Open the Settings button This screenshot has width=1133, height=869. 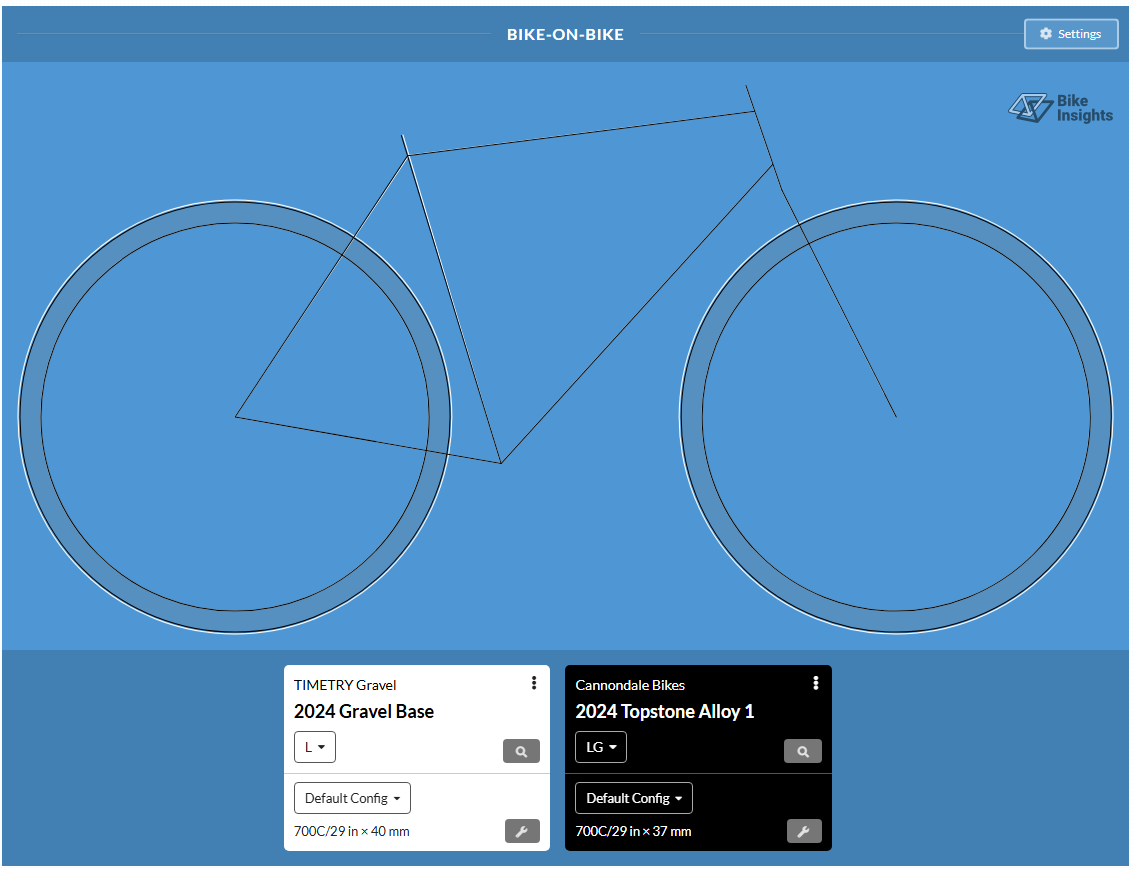1071,34
